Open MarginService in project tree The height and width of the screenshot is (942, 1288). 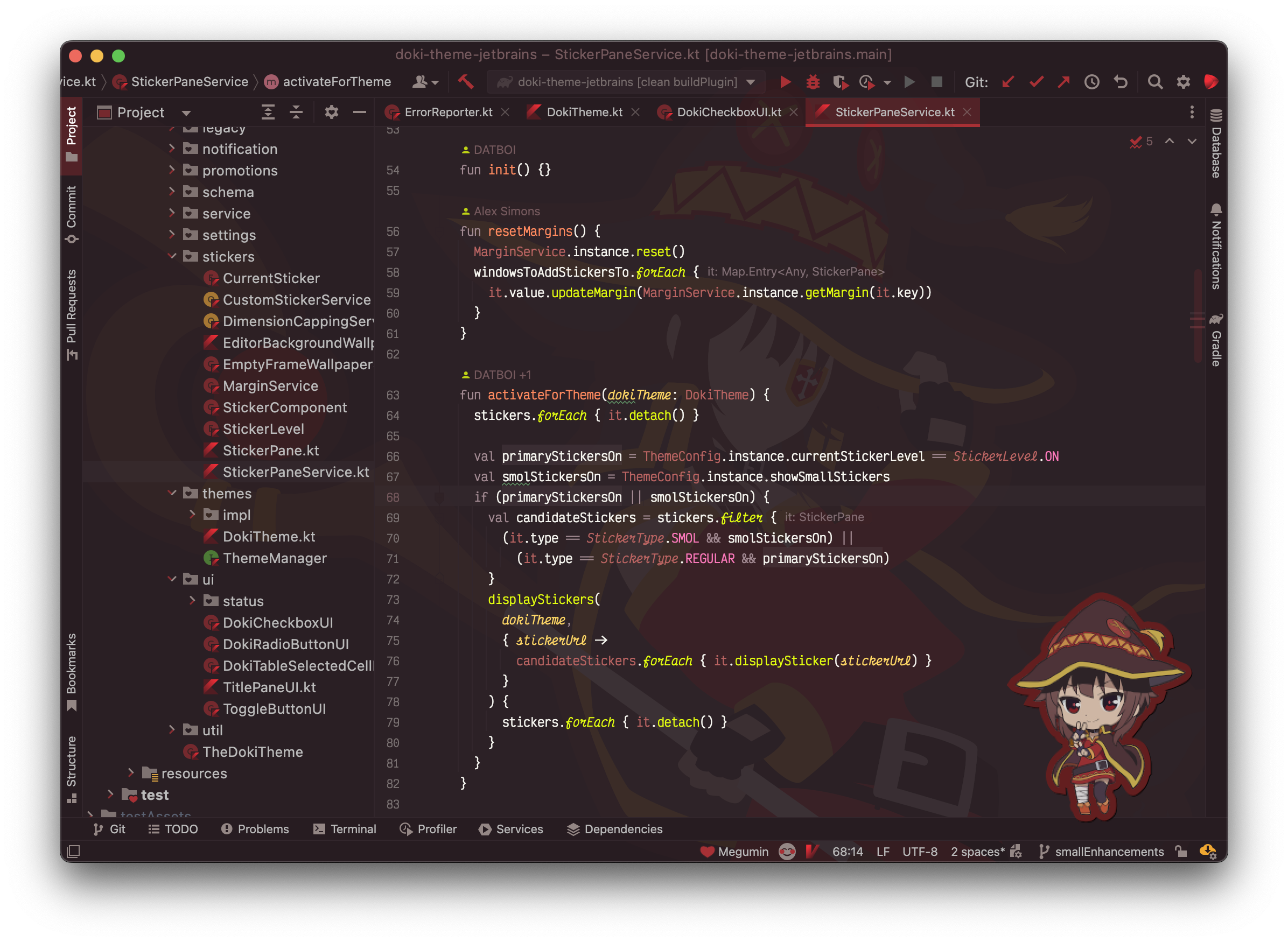point(270,385)
